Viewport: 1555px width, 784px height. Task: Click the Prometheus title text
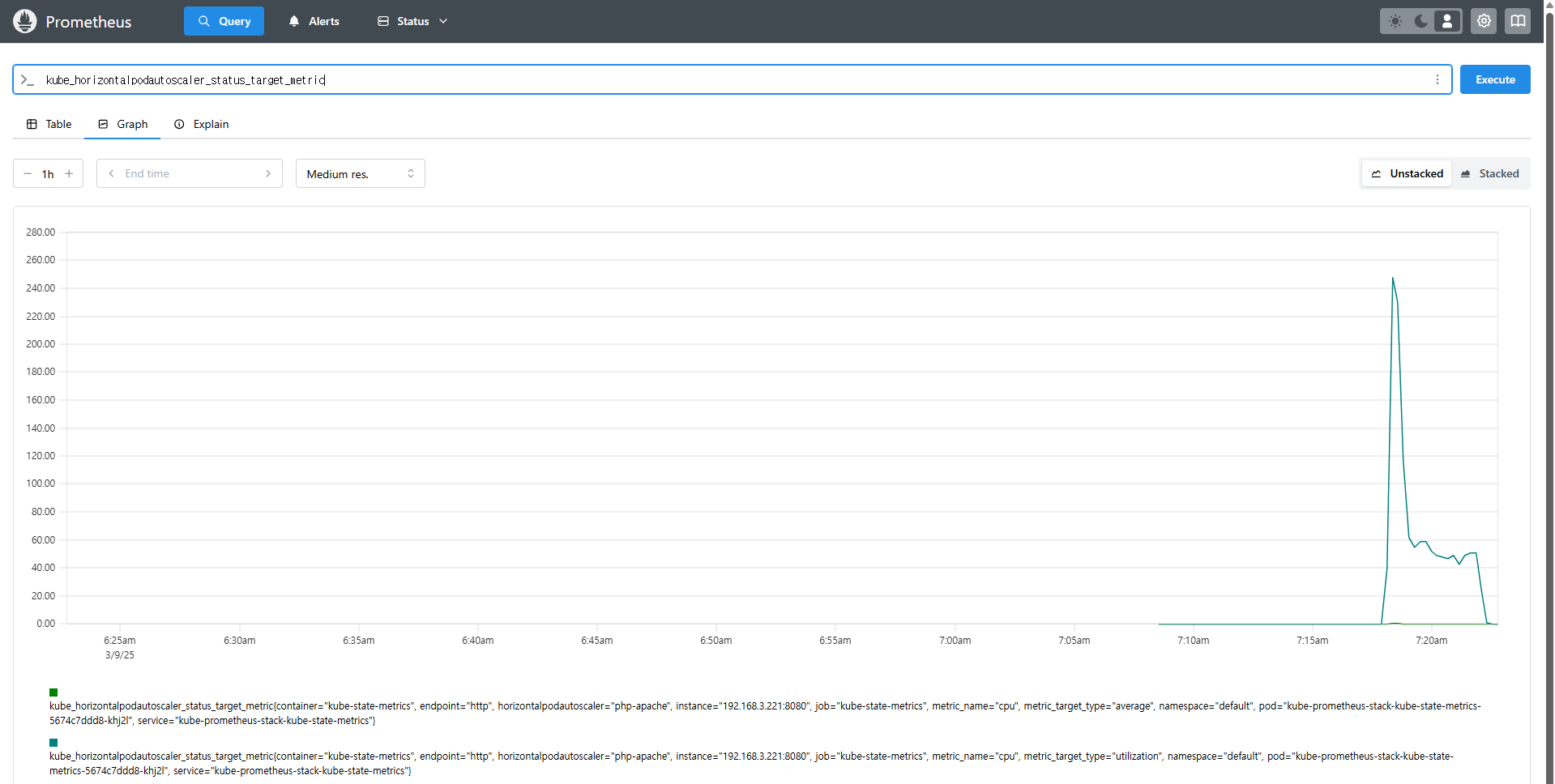[x=88, y=22]
